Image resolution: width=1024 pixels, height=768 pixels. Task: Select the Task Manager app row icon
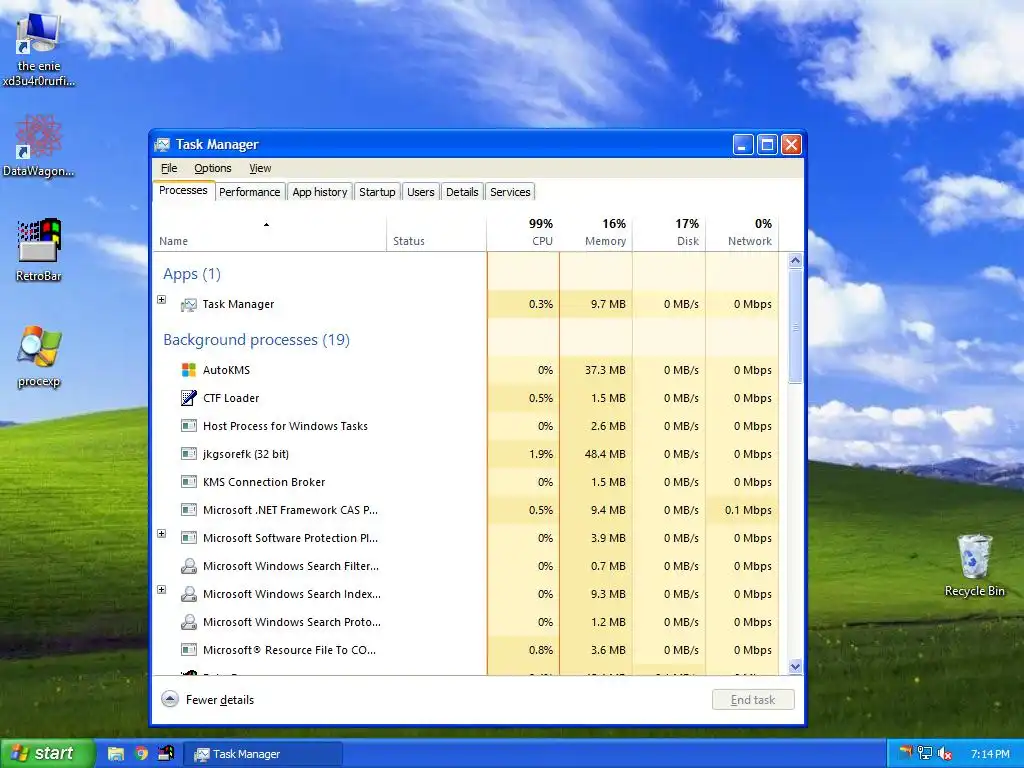(x=189, y=304)
